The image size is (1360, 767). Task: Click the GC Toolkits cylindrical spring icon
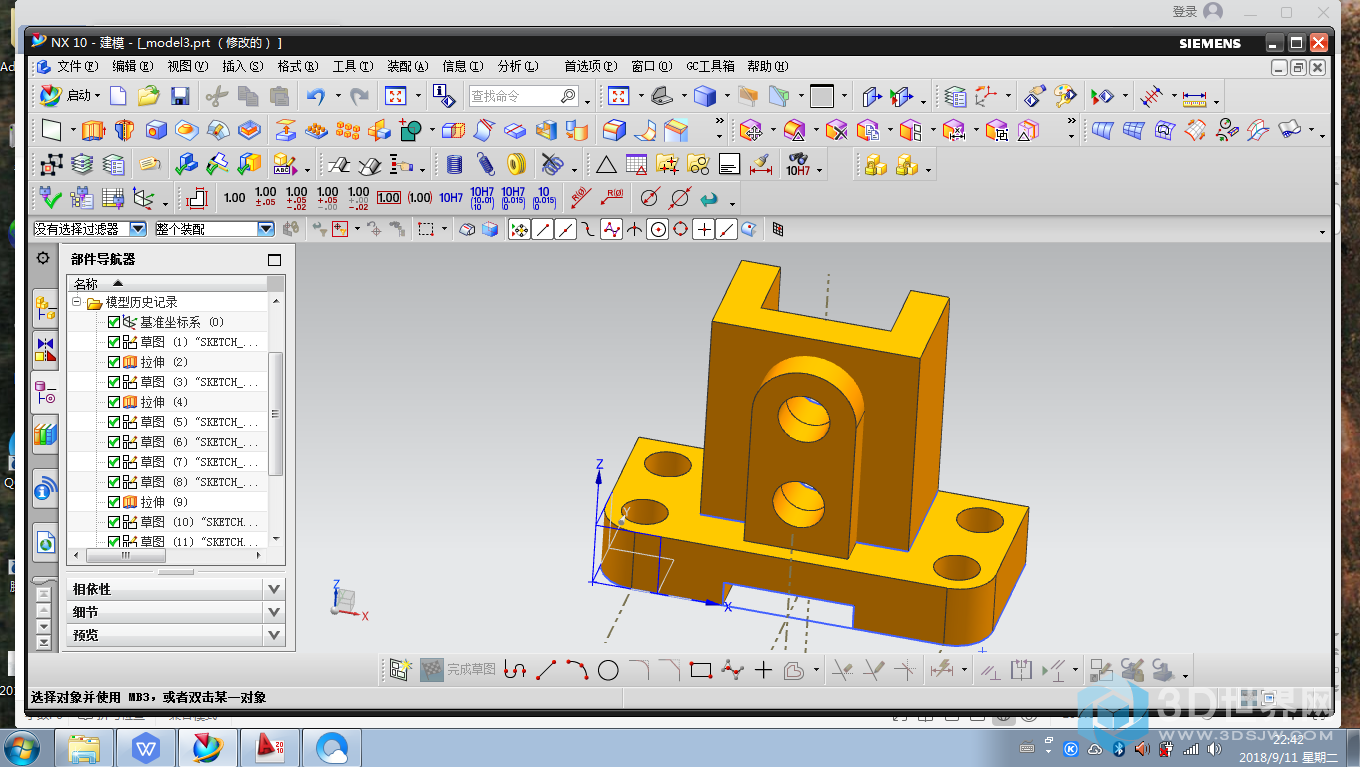[x=455, y=164]
